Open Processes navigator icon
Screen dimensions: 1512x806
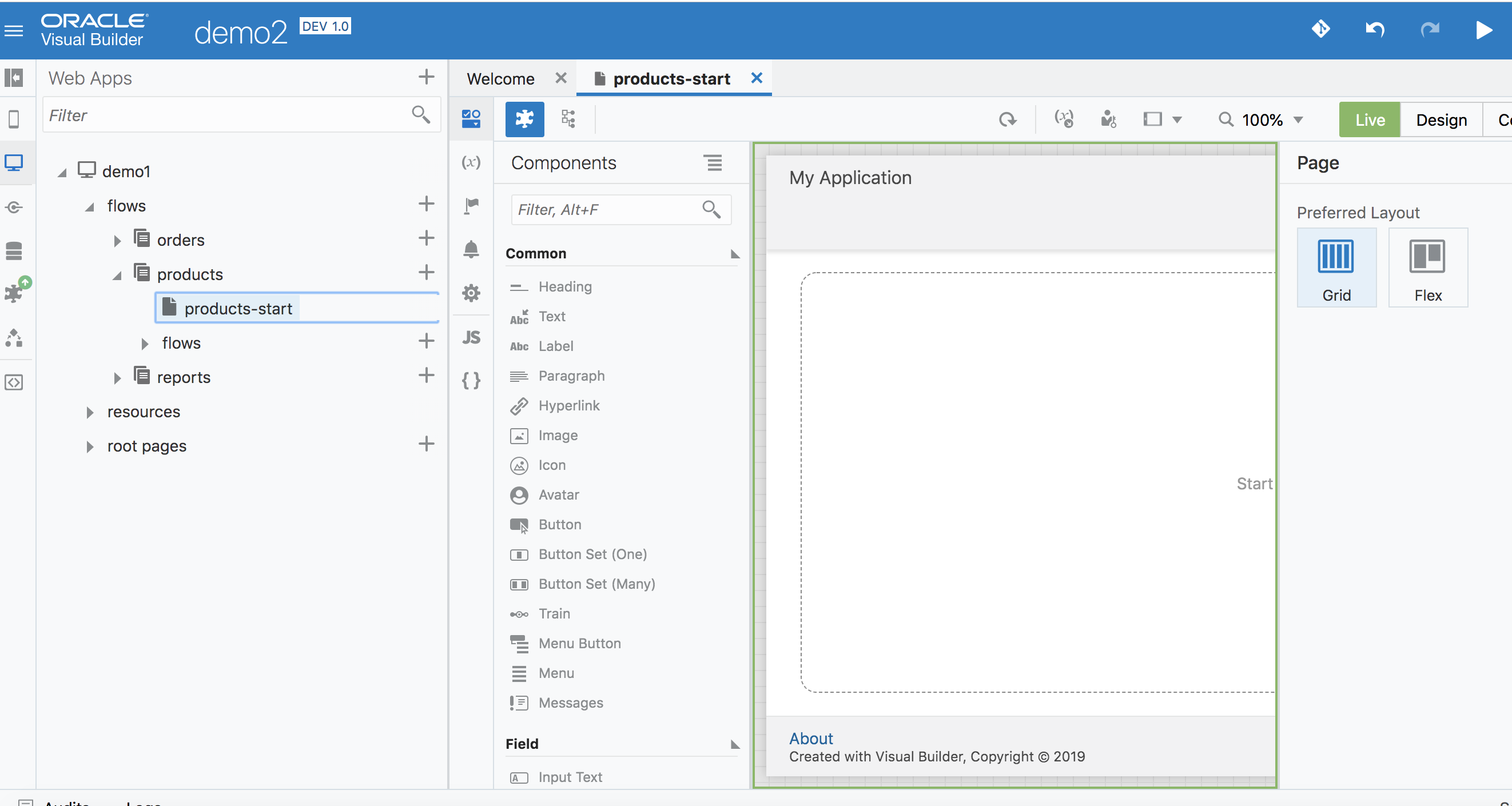click(14, 338)
